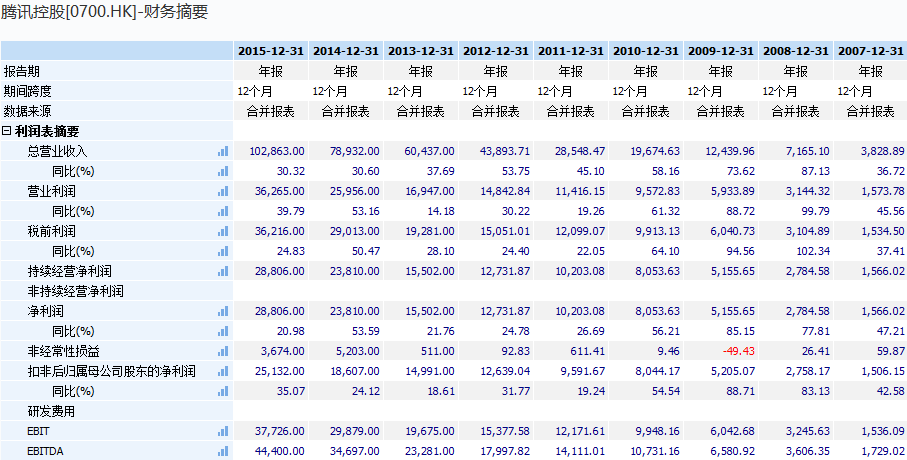Open chart icon for 净利润 同比(%) row
Viewport: 907px width, 460px height.
(223, 332)
